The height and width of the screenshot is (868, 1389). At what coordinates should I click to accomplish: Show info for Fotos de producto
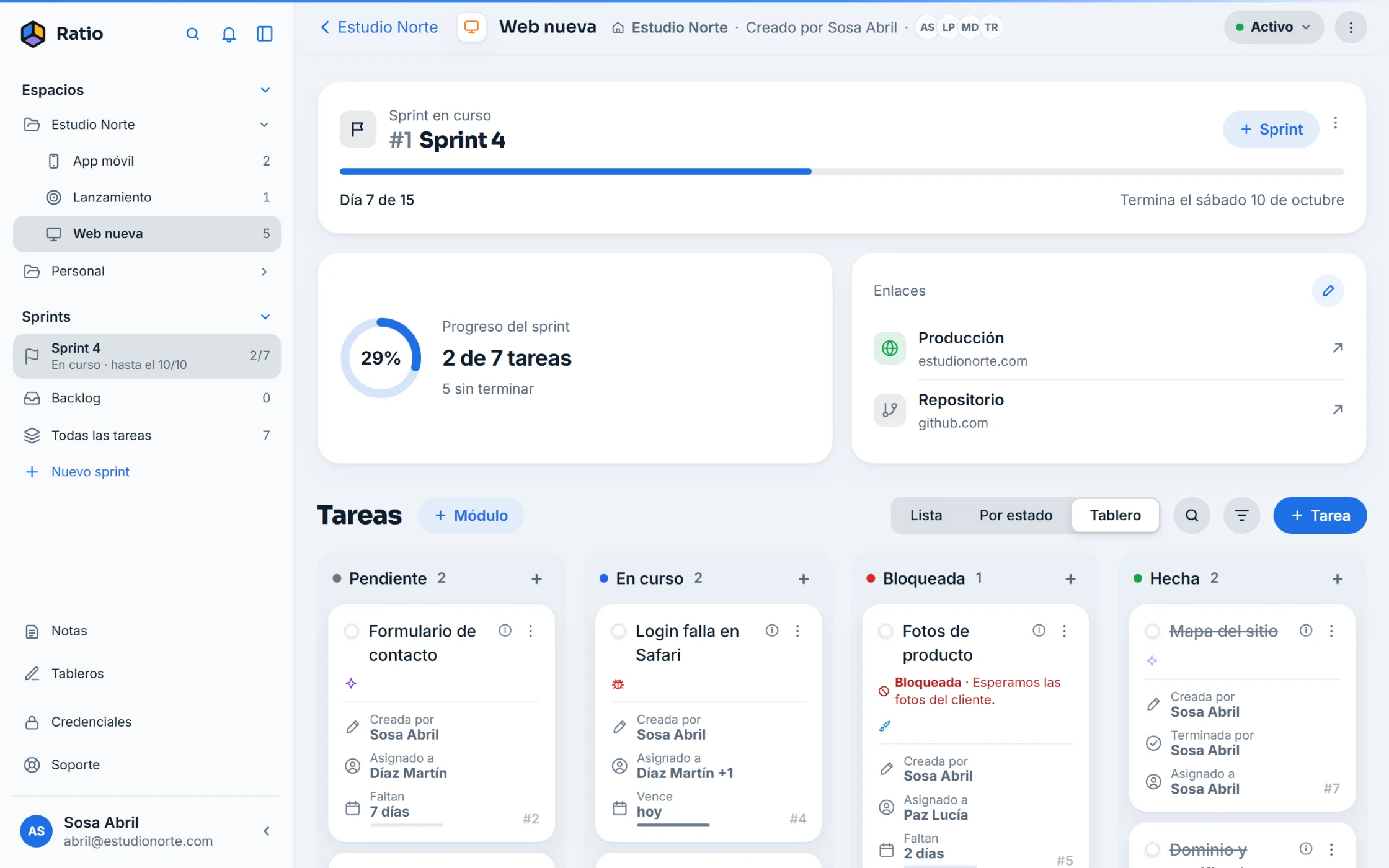click(1039, 631)
